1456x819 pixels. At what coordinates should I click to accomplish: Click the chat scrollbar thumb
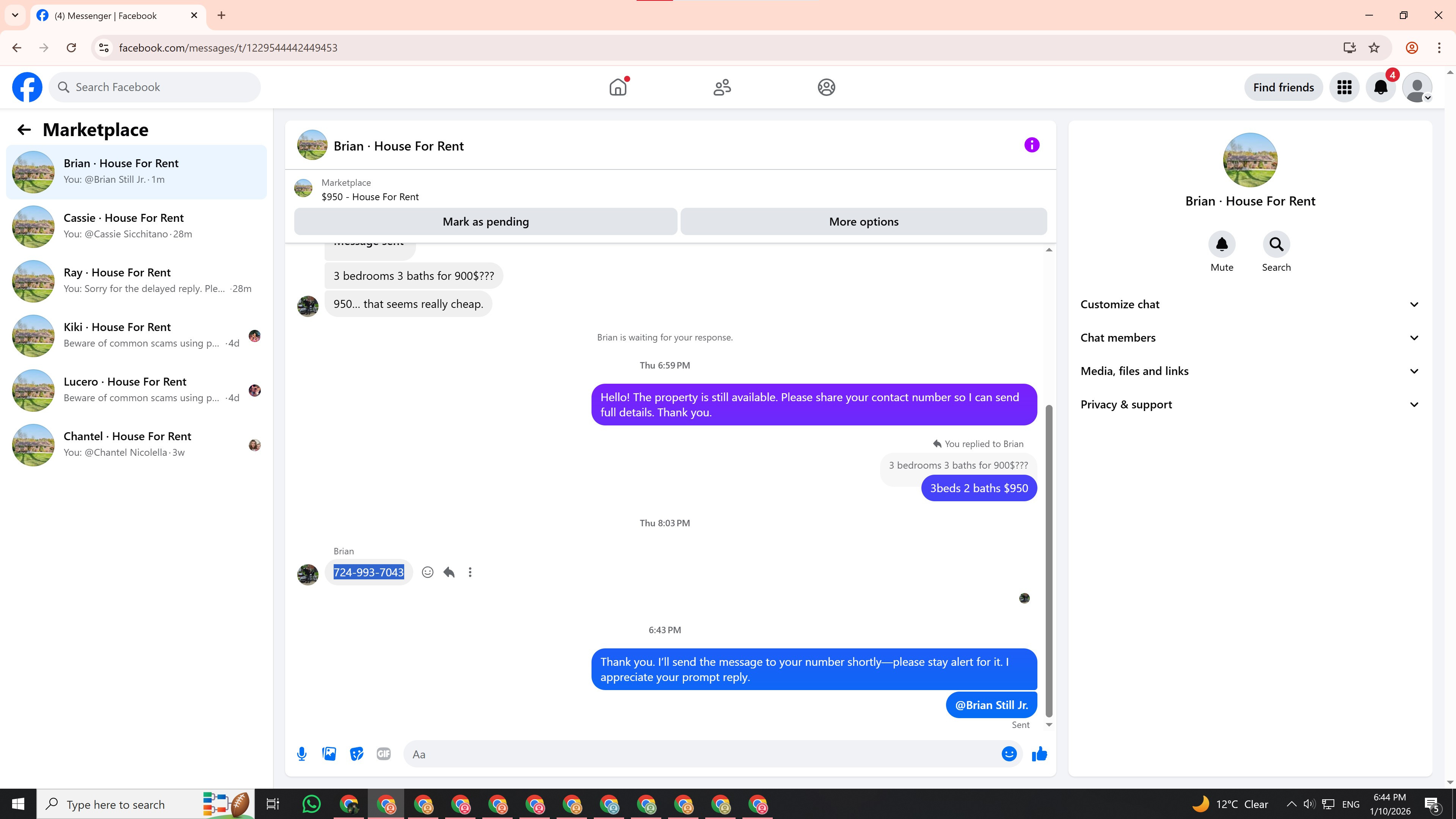pyautogui.click(x=1049, y=560)
